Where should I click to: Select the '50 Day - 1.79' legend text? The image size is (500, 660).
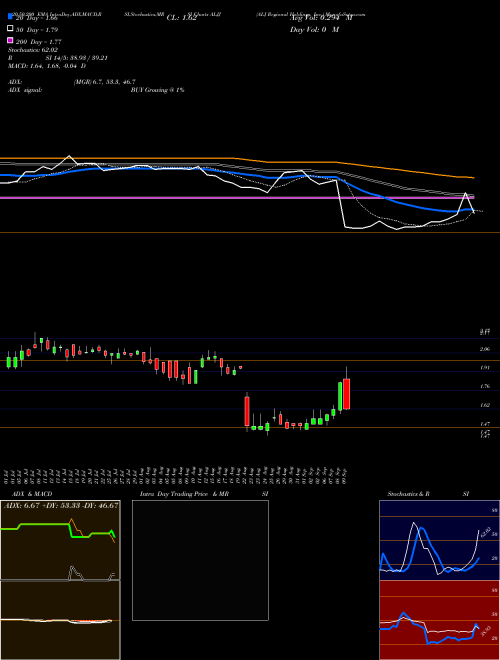(37, 30)
